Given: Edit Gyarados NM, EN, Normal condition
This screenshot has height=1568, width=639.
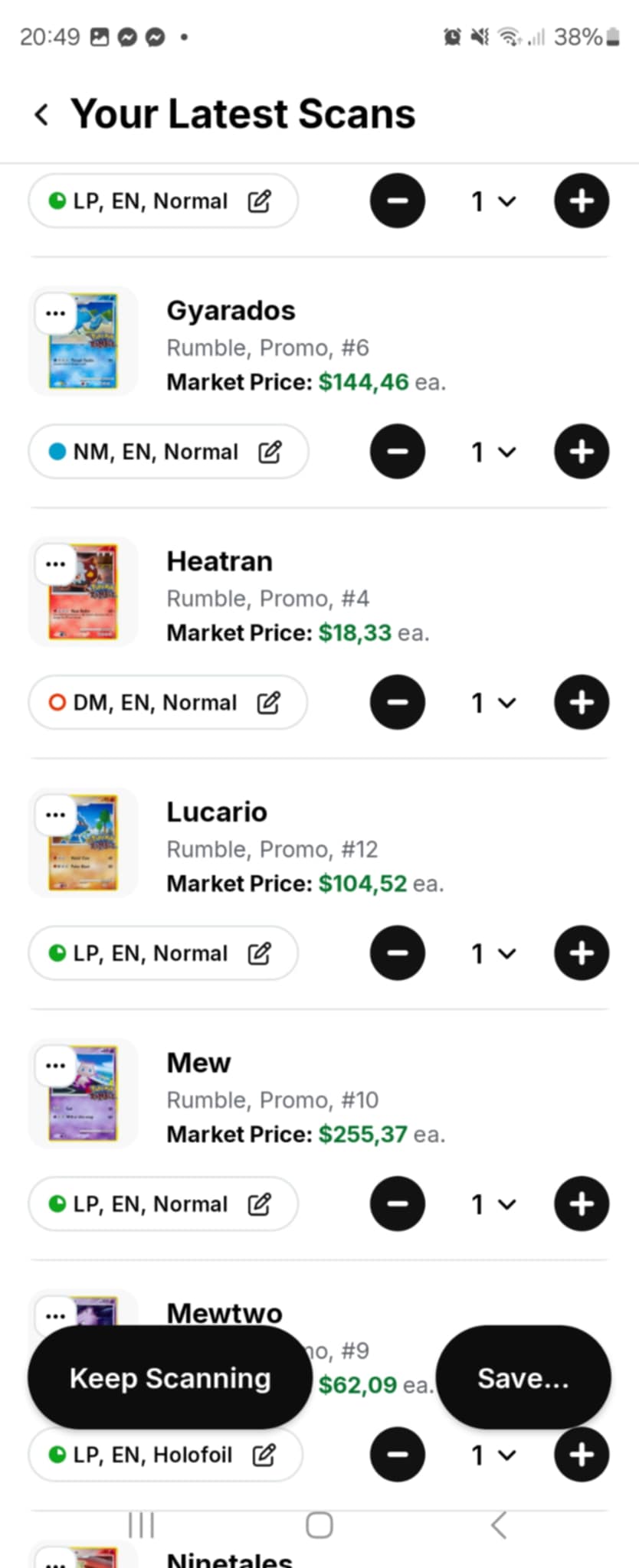Looking at the screenshot, I should (168, 452).
